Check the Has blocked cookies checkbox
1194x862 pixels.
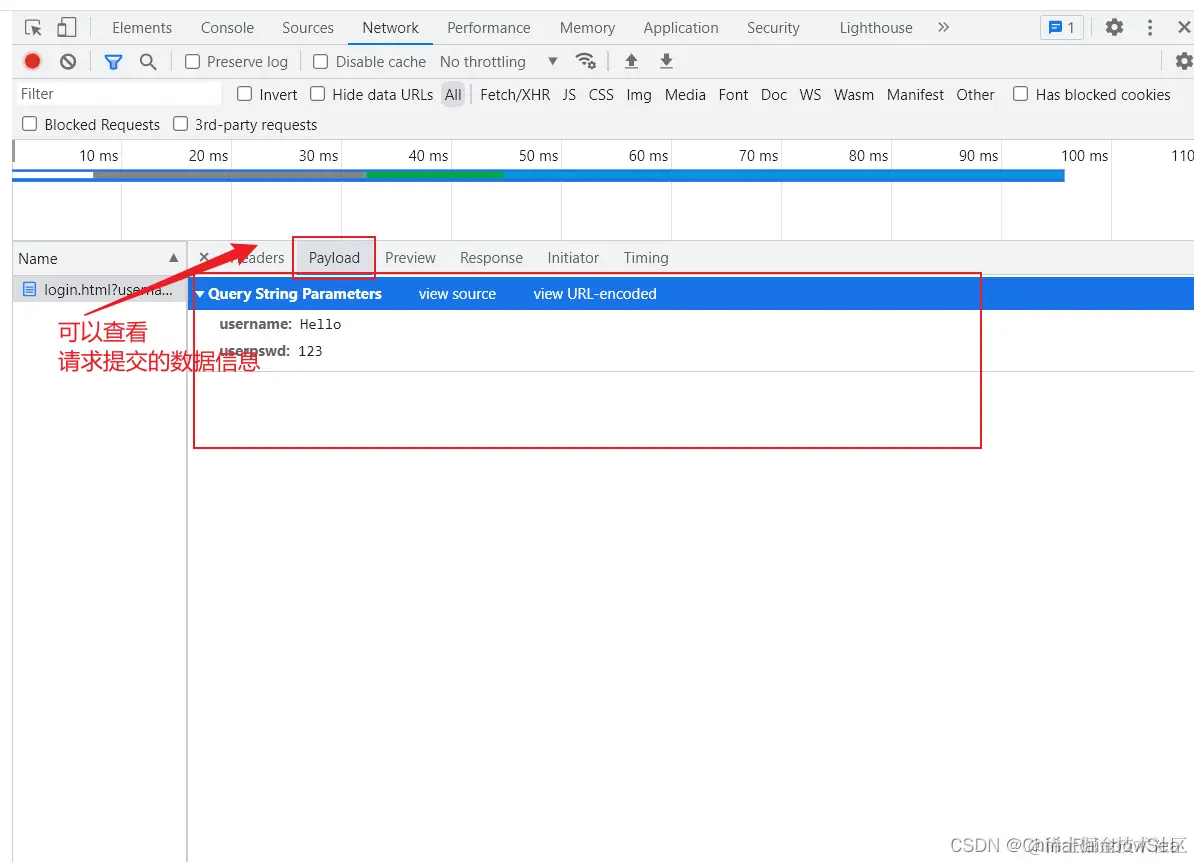[1020, 94]
